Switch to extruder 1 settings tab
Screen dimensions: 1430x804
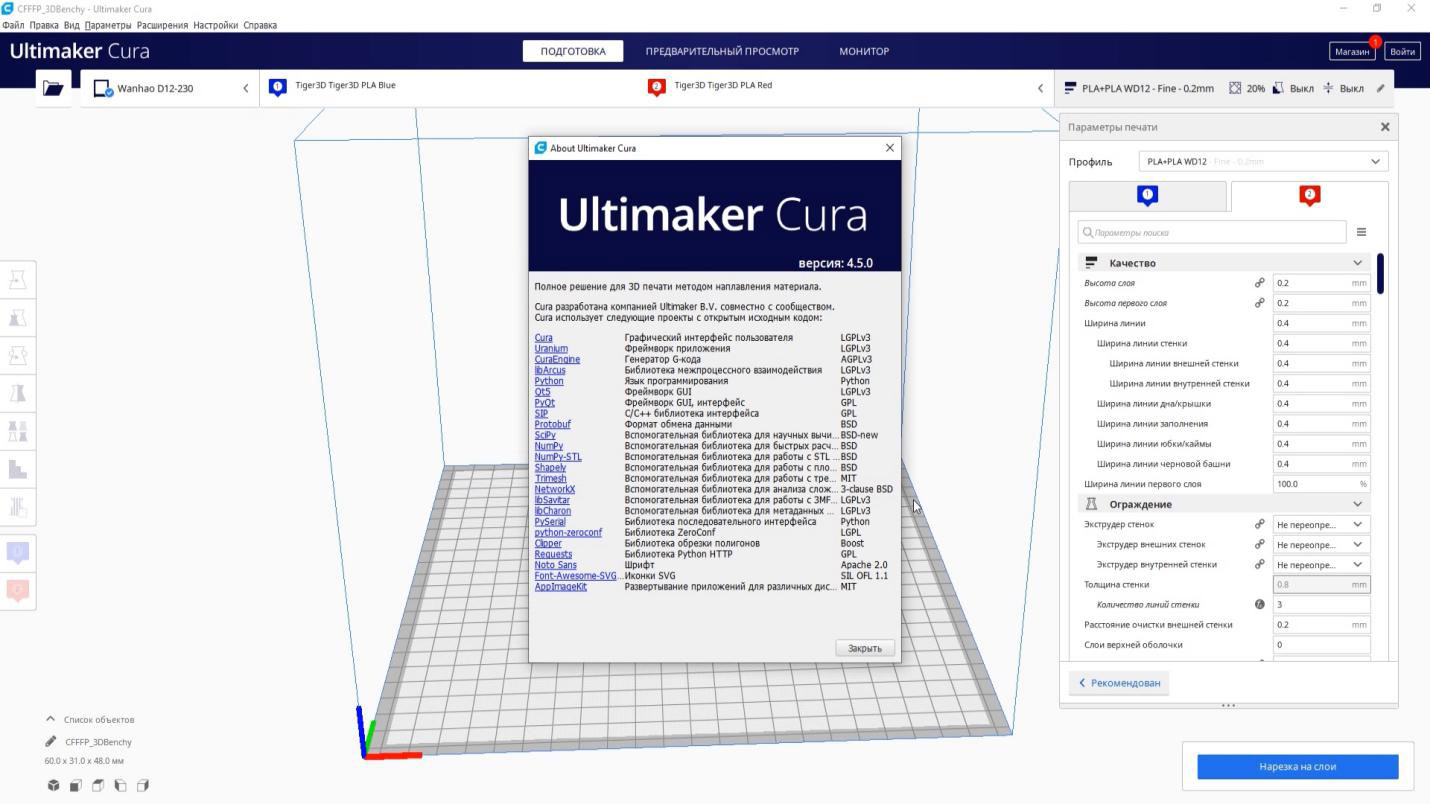click(x=1147, y=196)
